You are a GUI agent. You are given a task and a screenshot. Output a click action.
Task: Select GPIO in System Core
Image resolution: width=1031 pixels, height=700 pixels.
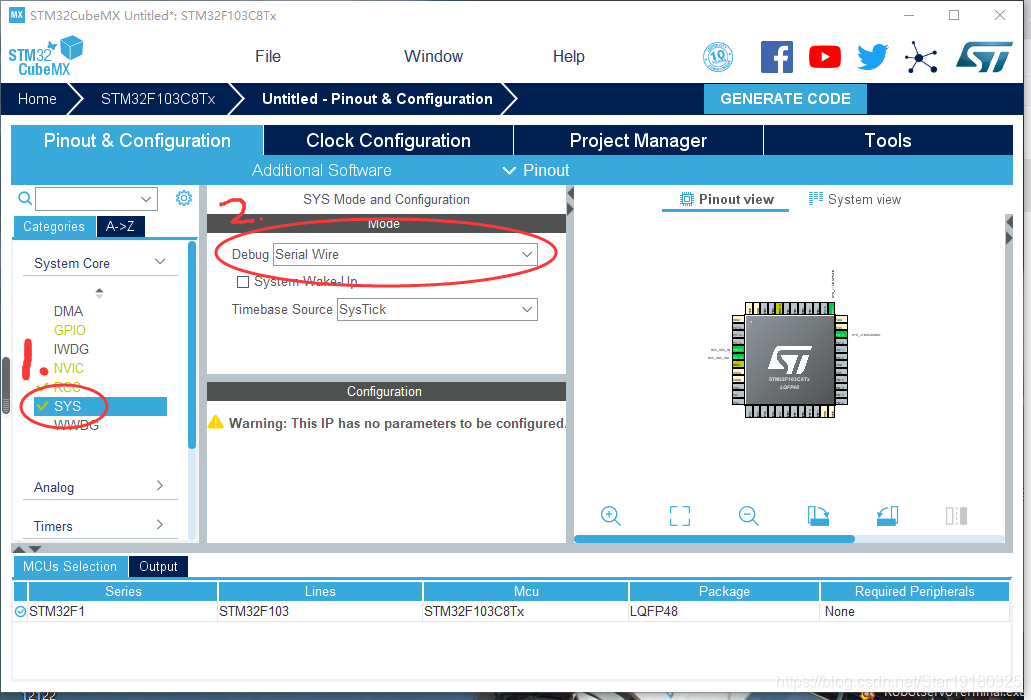[x=70, y=331]
